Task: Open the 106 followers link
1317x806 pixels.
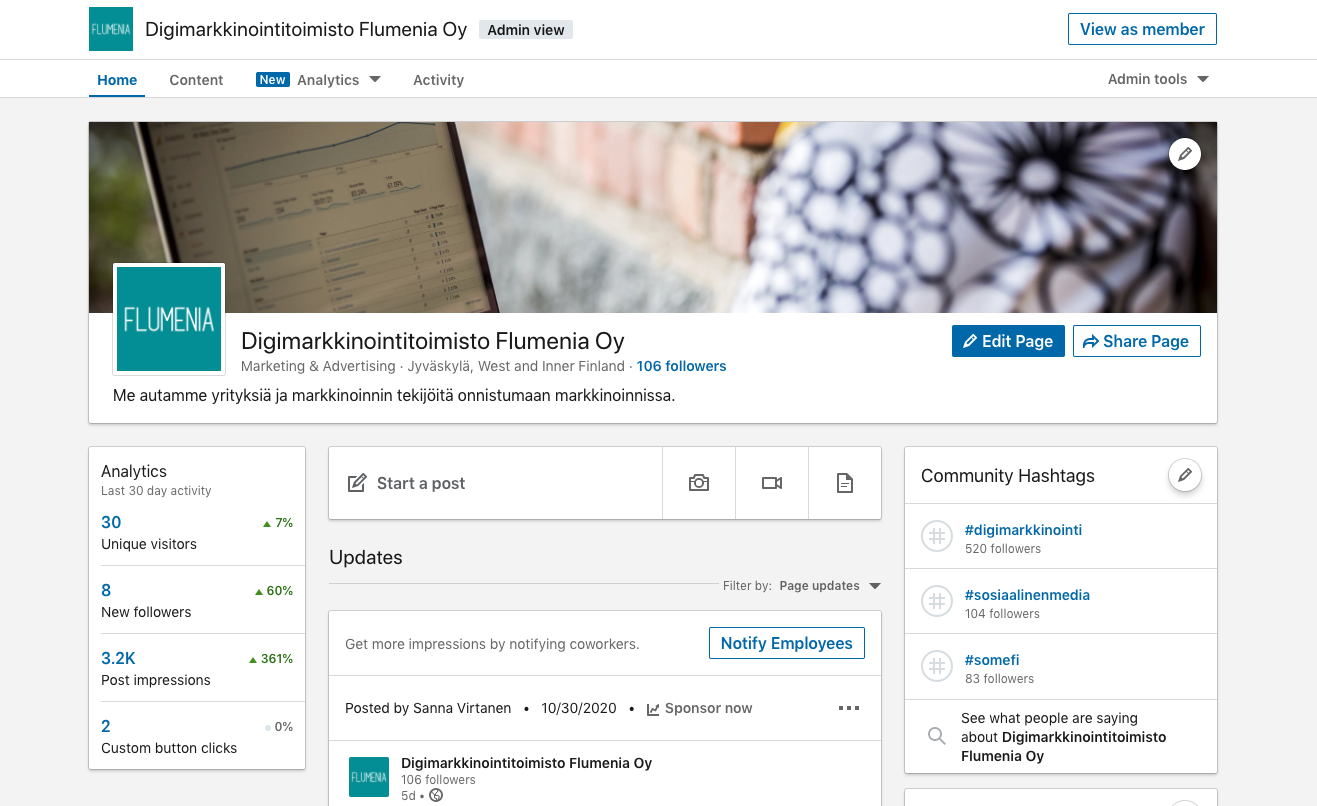Action: [x=682, y=366]
